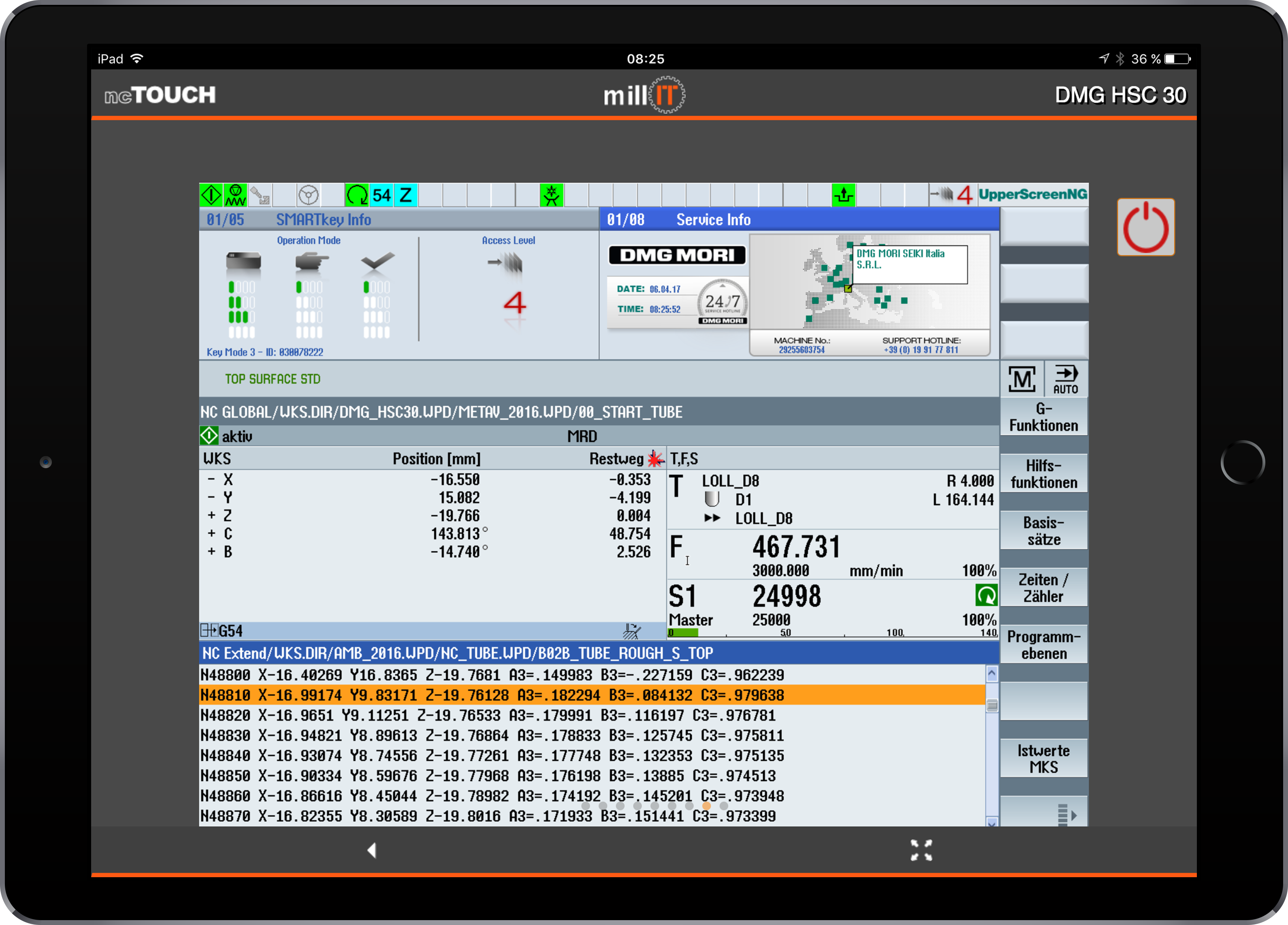Open the Basissätze softkey
Viewport: 1288px width, 925px height.
(x=1043, y=531)
